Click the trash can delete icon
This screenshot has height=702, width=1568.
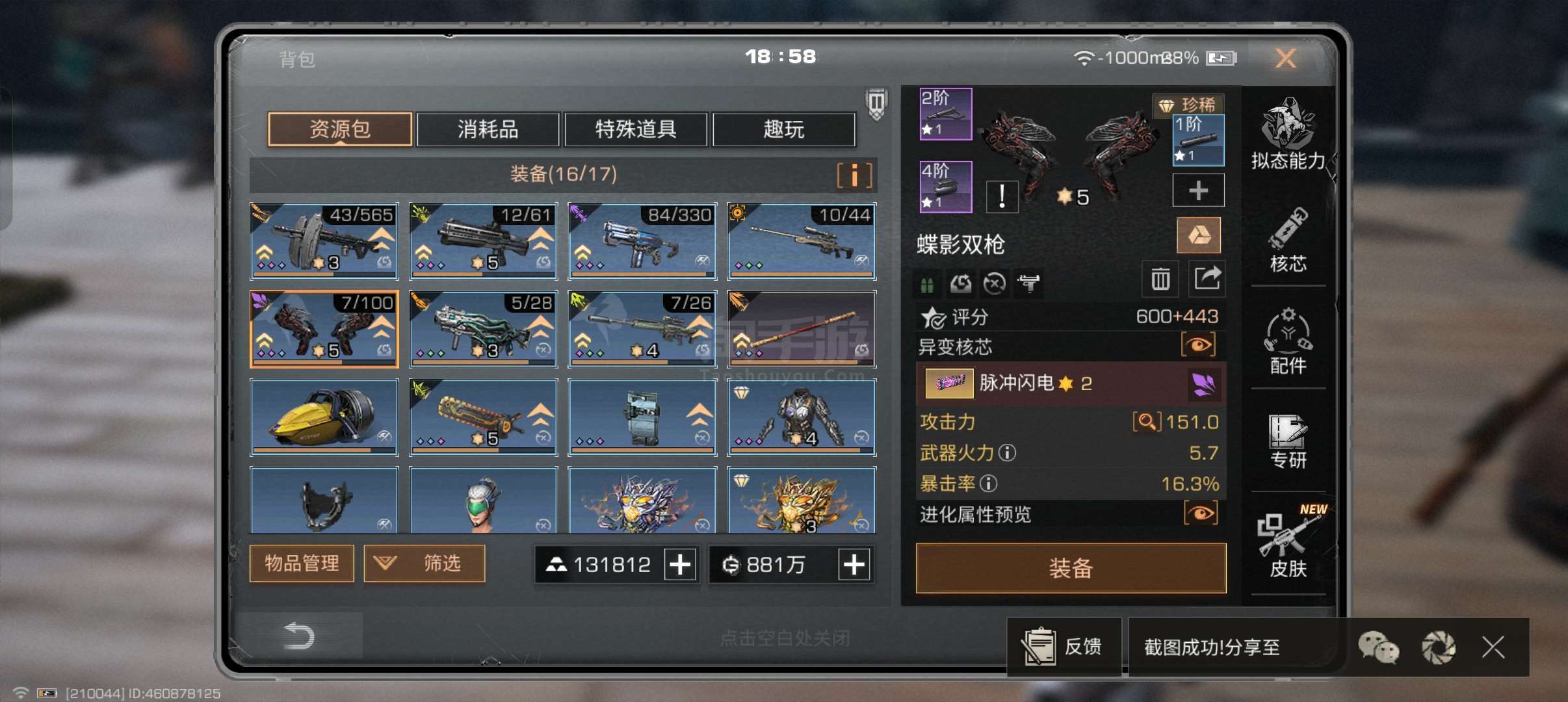1160,279
